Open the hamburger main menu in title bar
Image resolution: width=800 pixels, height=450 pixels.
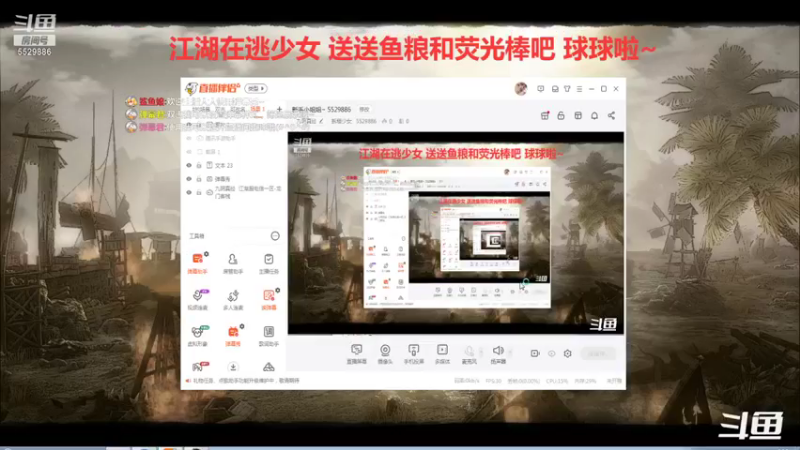579,89
